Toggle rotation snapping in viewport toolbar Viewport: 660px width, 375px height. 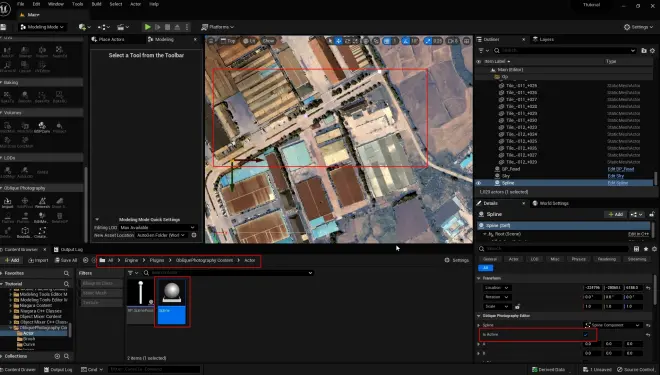406,41
